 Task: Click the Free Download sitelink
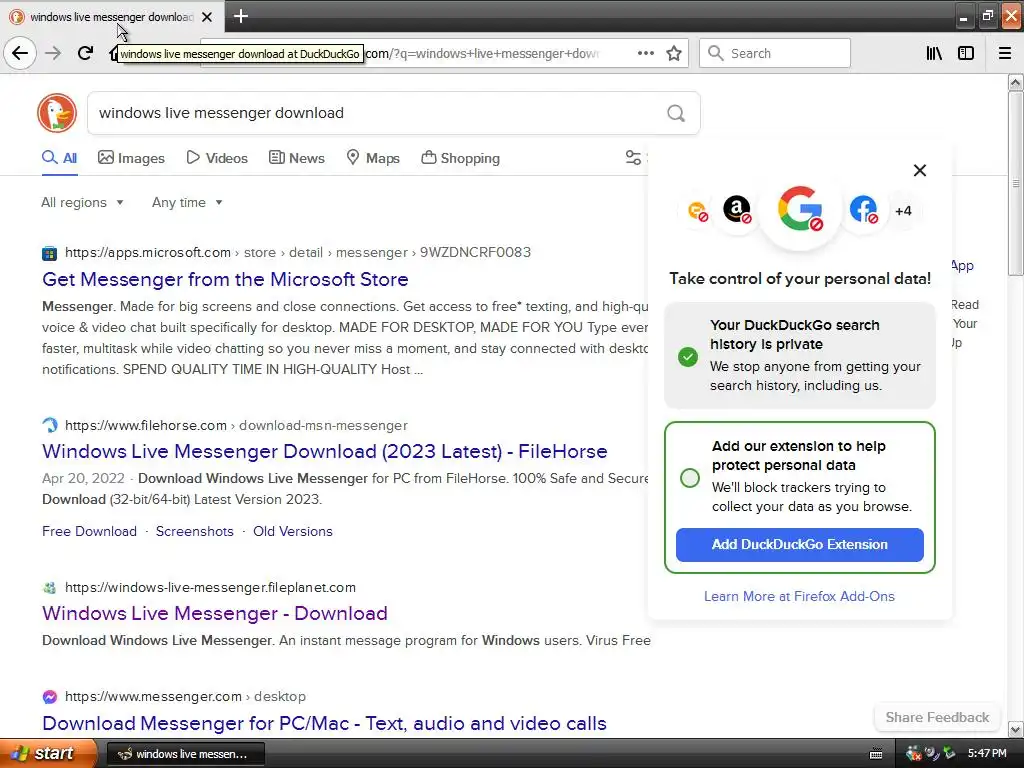pyautogui.click(x=89, y=532)
